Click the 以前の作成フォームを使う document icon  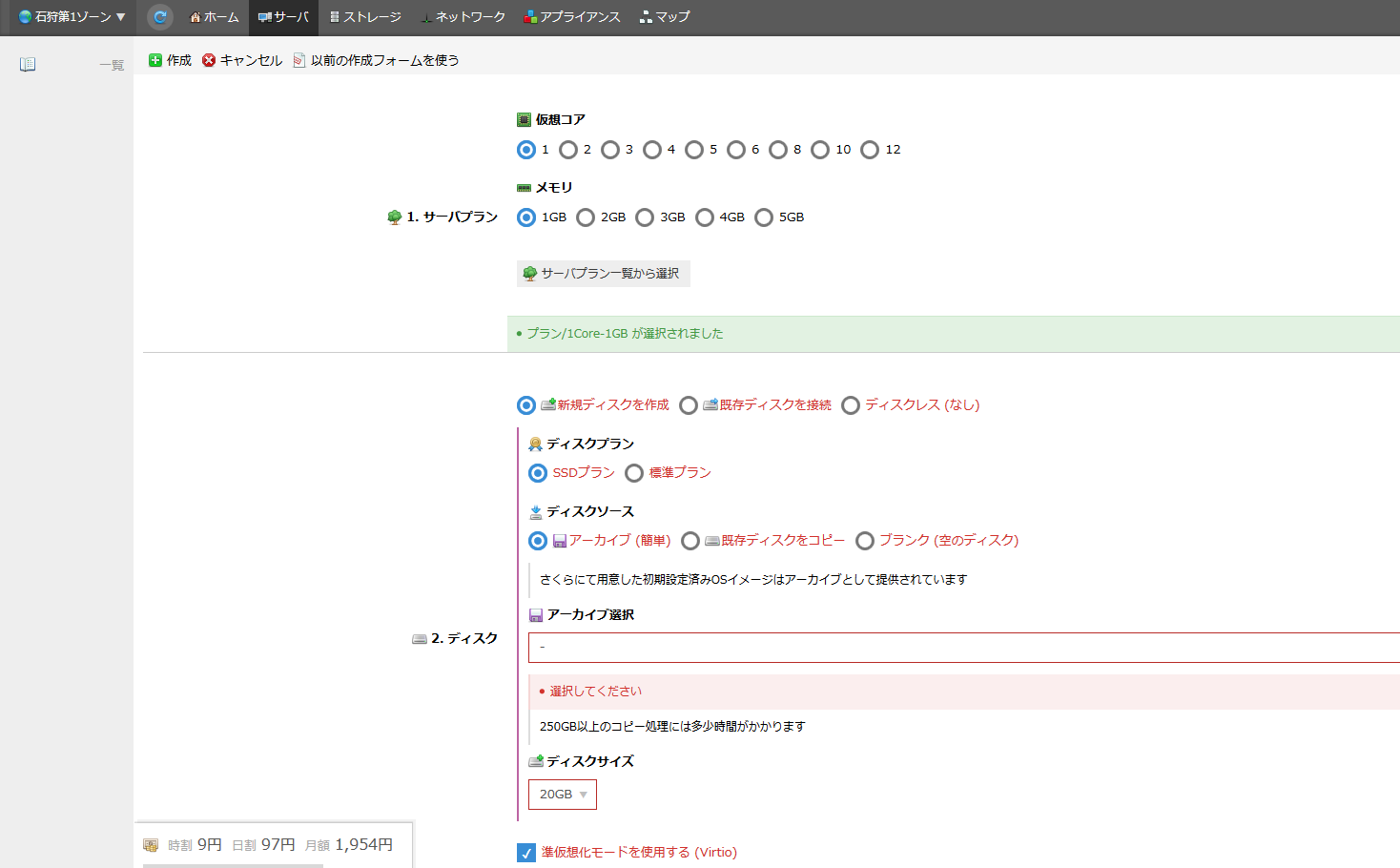(x=299, y=60)
